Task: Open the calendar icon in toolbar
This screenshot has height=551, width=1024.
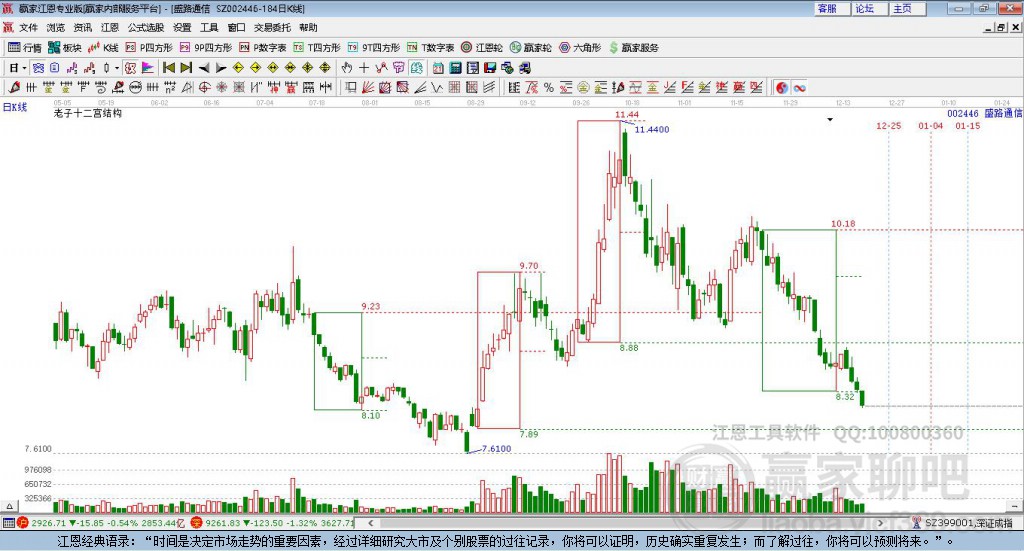Action: click(x=438, y=68)
